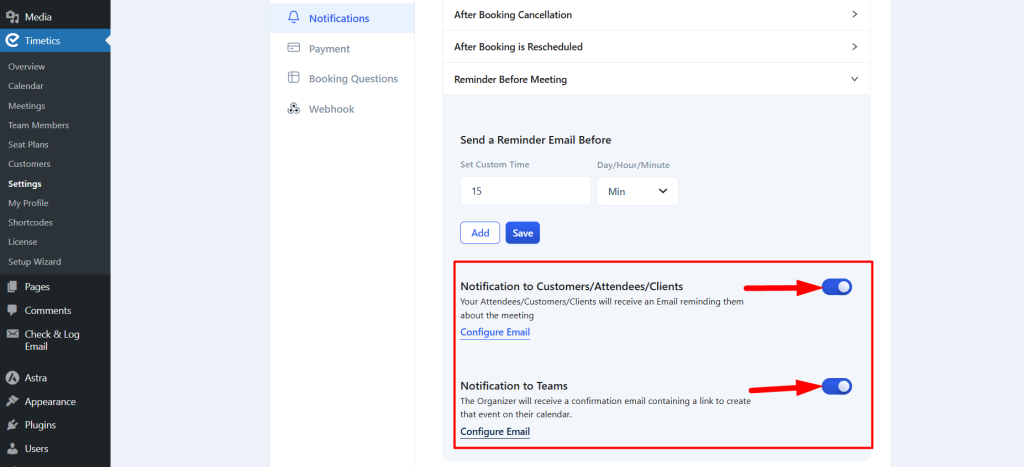Open Timetics Settings submenu item
This screenshot has height=467, width=1024.
pos(25,184)
